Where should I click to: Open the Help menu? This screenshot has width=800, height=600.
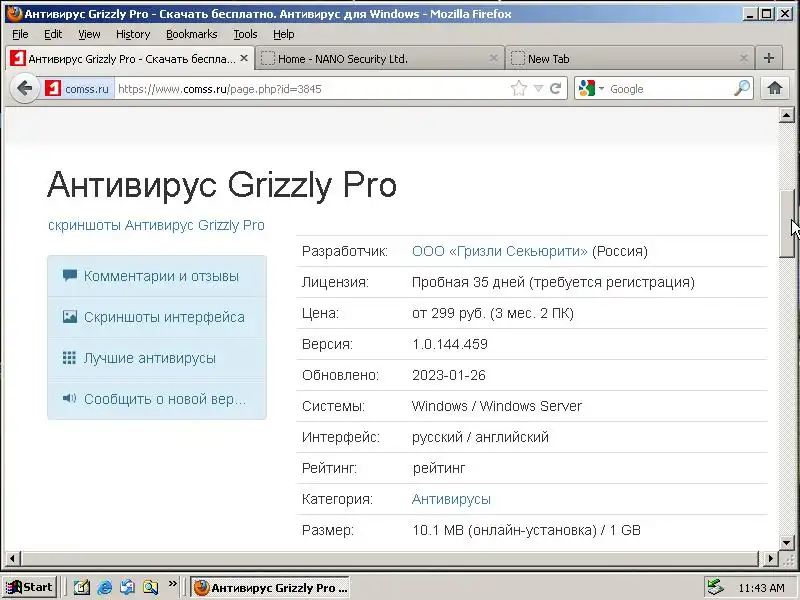(283, 34)
